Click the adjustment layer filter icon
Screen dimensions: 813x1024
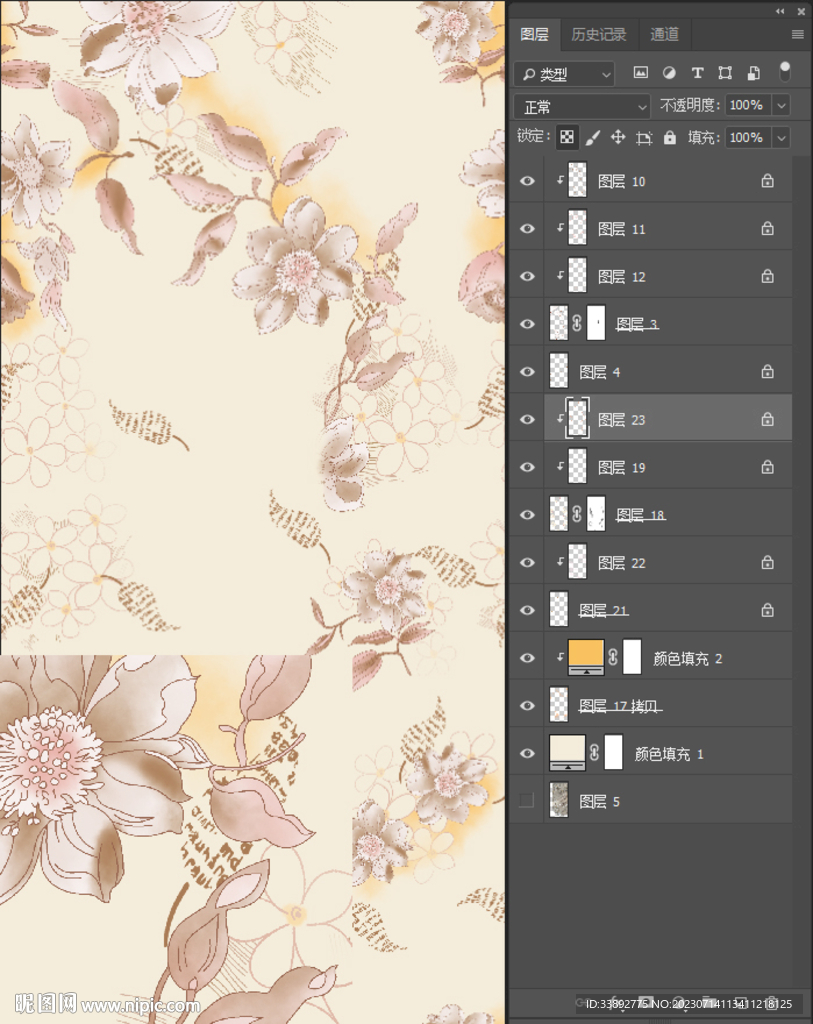point(669,73)
